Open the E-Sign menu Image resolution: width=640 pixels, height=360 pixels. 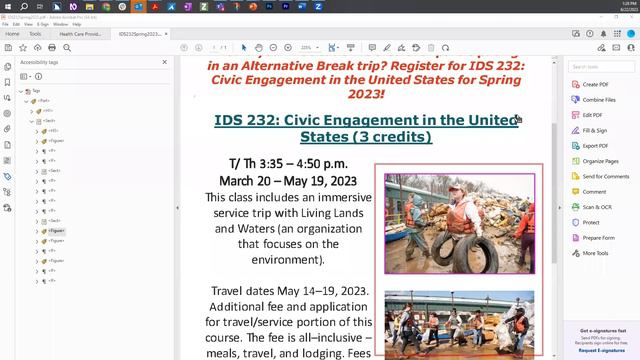(x=42, y=24)
